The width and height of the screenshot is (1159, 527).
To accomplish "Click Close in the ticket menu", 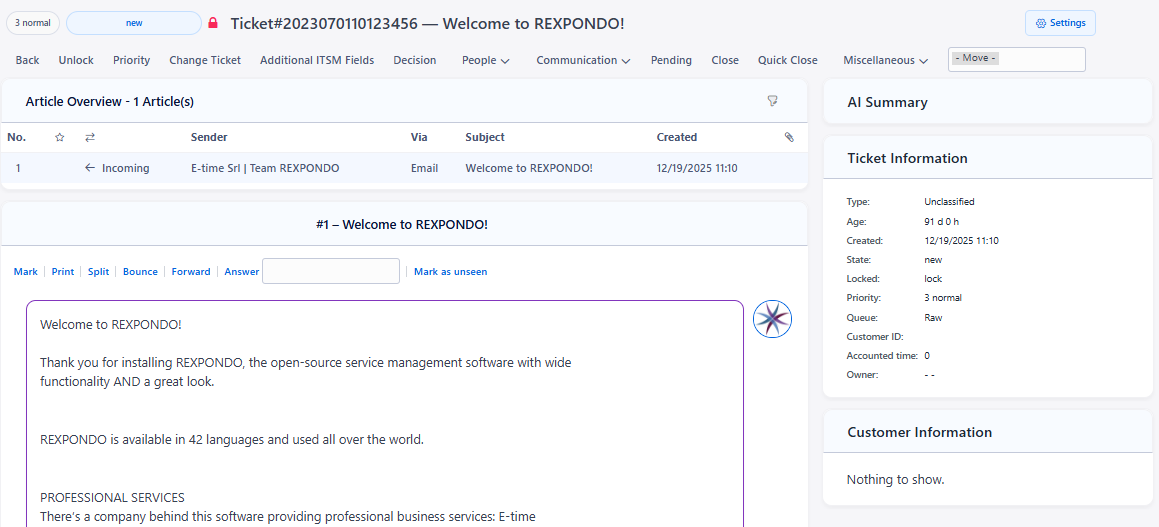I will [x=725, y=61].
